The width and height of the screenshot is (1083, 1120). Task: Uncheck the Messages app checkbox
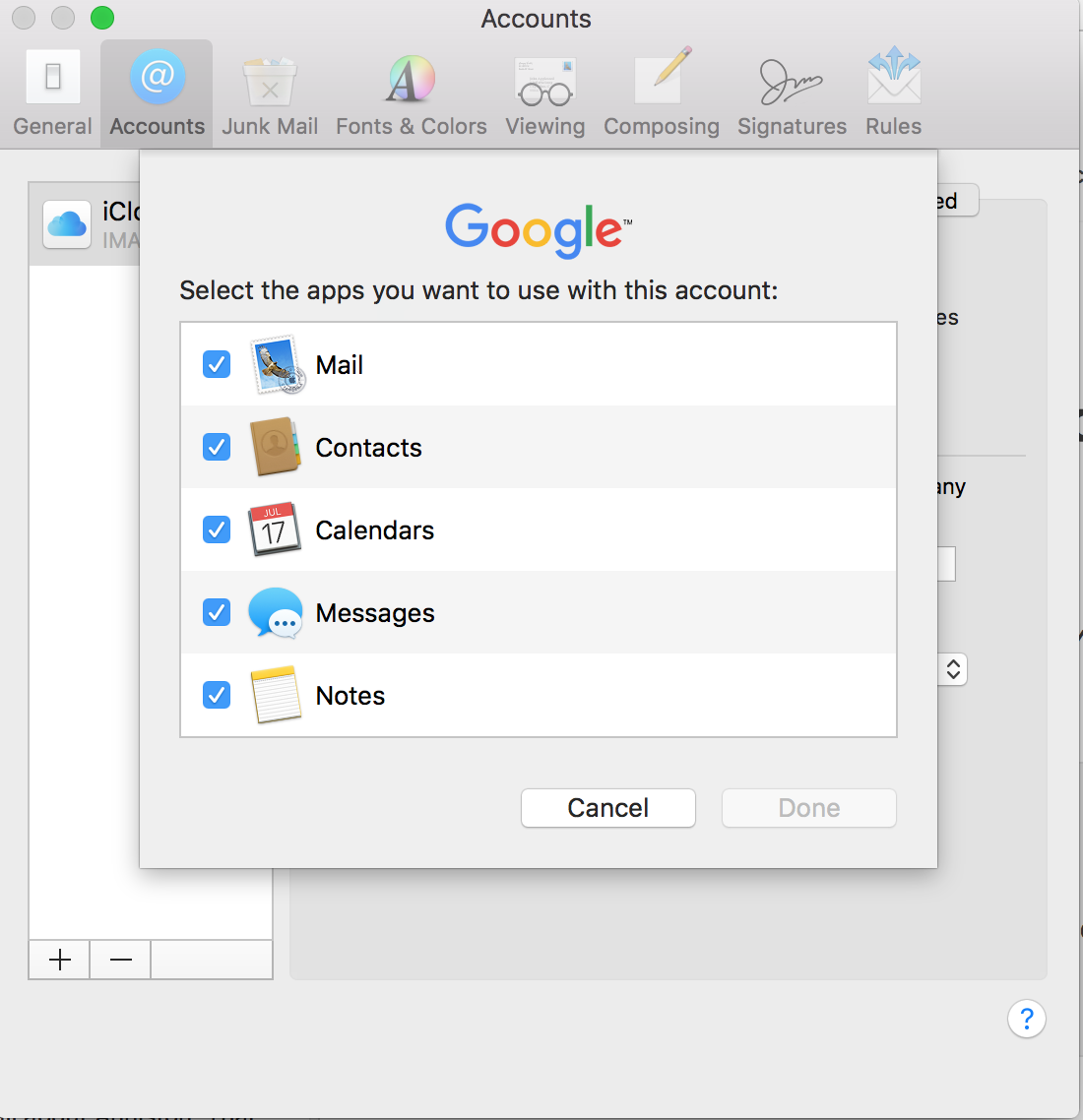point(217,612)
